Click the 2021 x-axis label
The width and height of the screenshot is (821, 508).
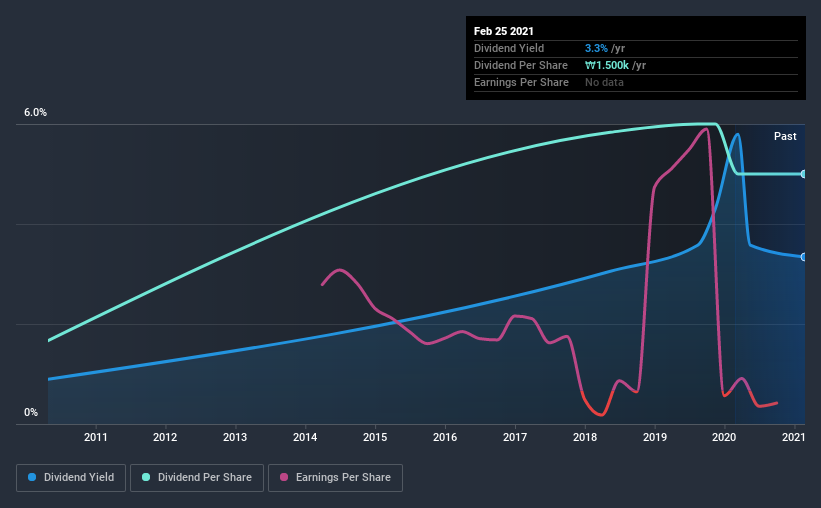(x=794, y=437)
